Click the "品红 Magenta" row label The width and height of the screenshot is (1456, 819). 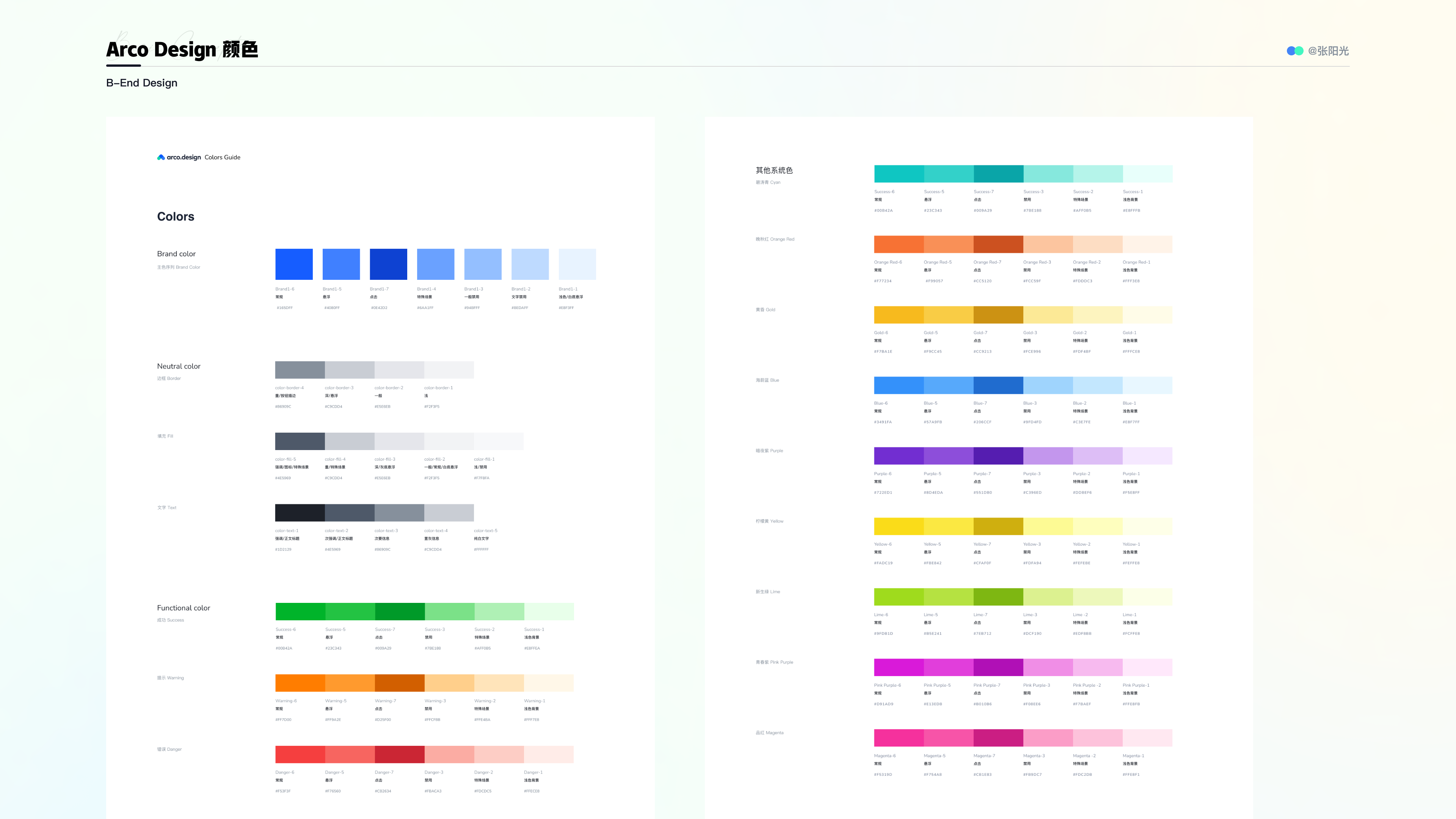click(770, 733)
